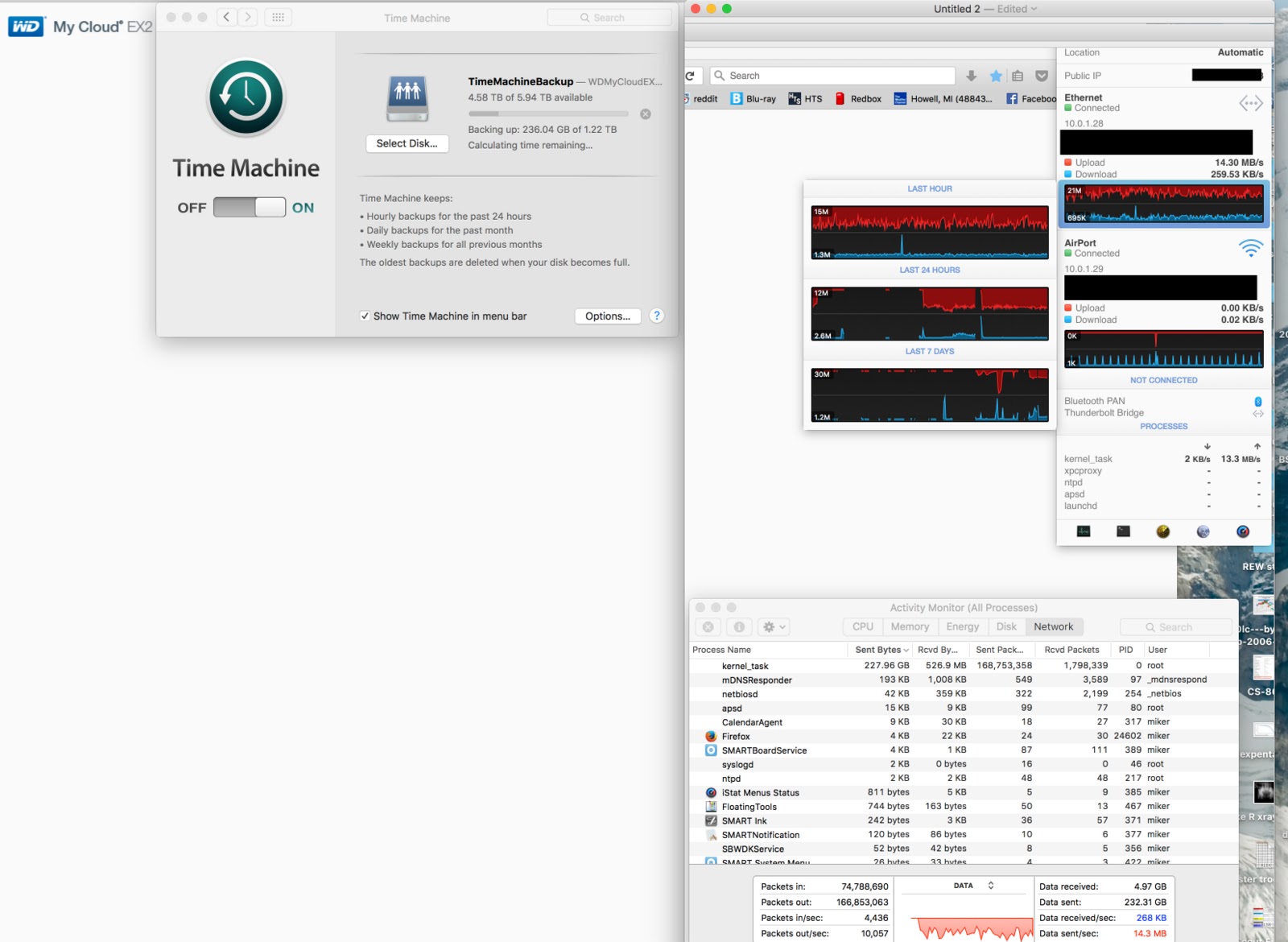Open Activity Monitor from iStat panel bottom bar

pyautogui.click(x=1083, y=531)
